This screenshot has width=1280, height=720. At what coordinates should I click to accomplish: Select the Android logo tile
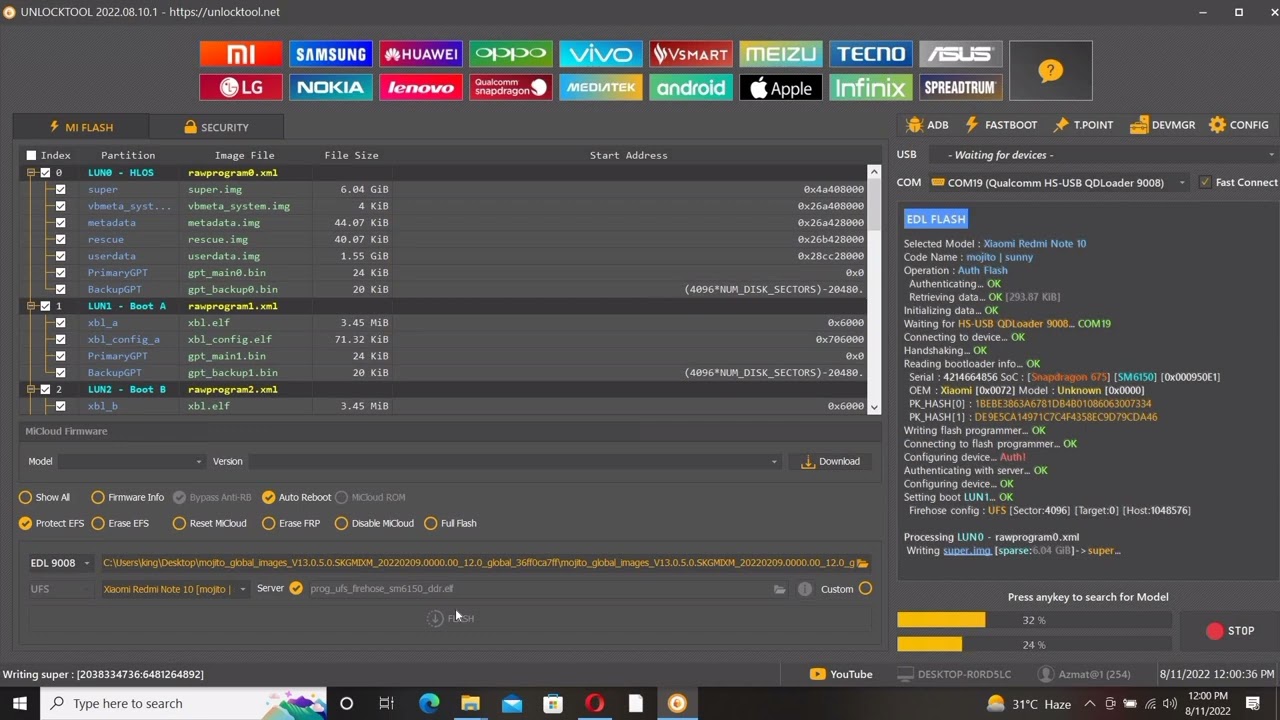pyautogui.click(x=691, y=88)
